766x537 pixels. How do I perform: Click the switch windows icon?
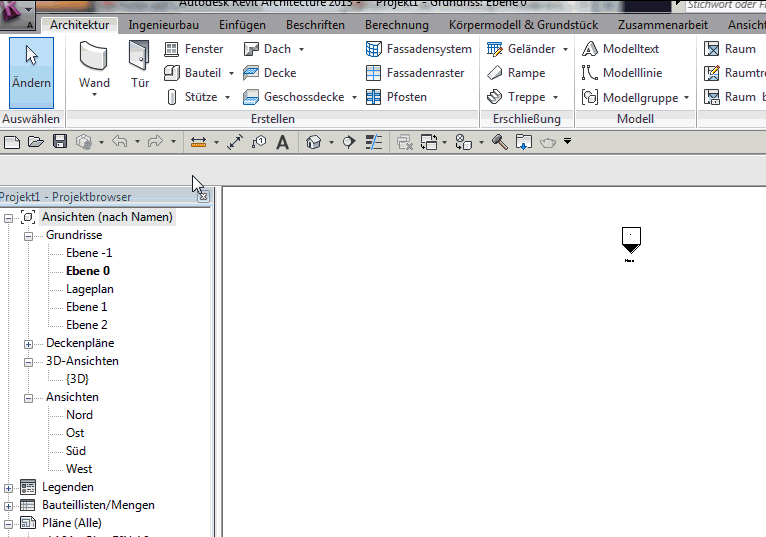(x=429, y=142)
